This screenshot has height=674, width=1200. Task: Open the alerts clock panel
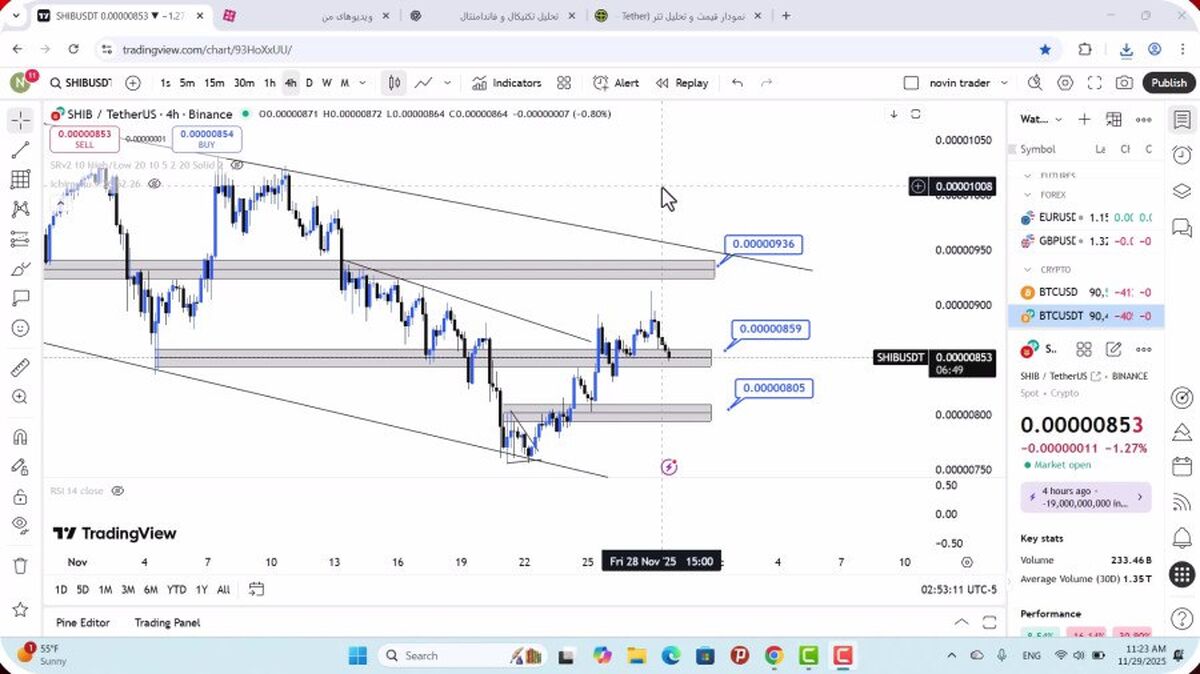pos(1181,155)
